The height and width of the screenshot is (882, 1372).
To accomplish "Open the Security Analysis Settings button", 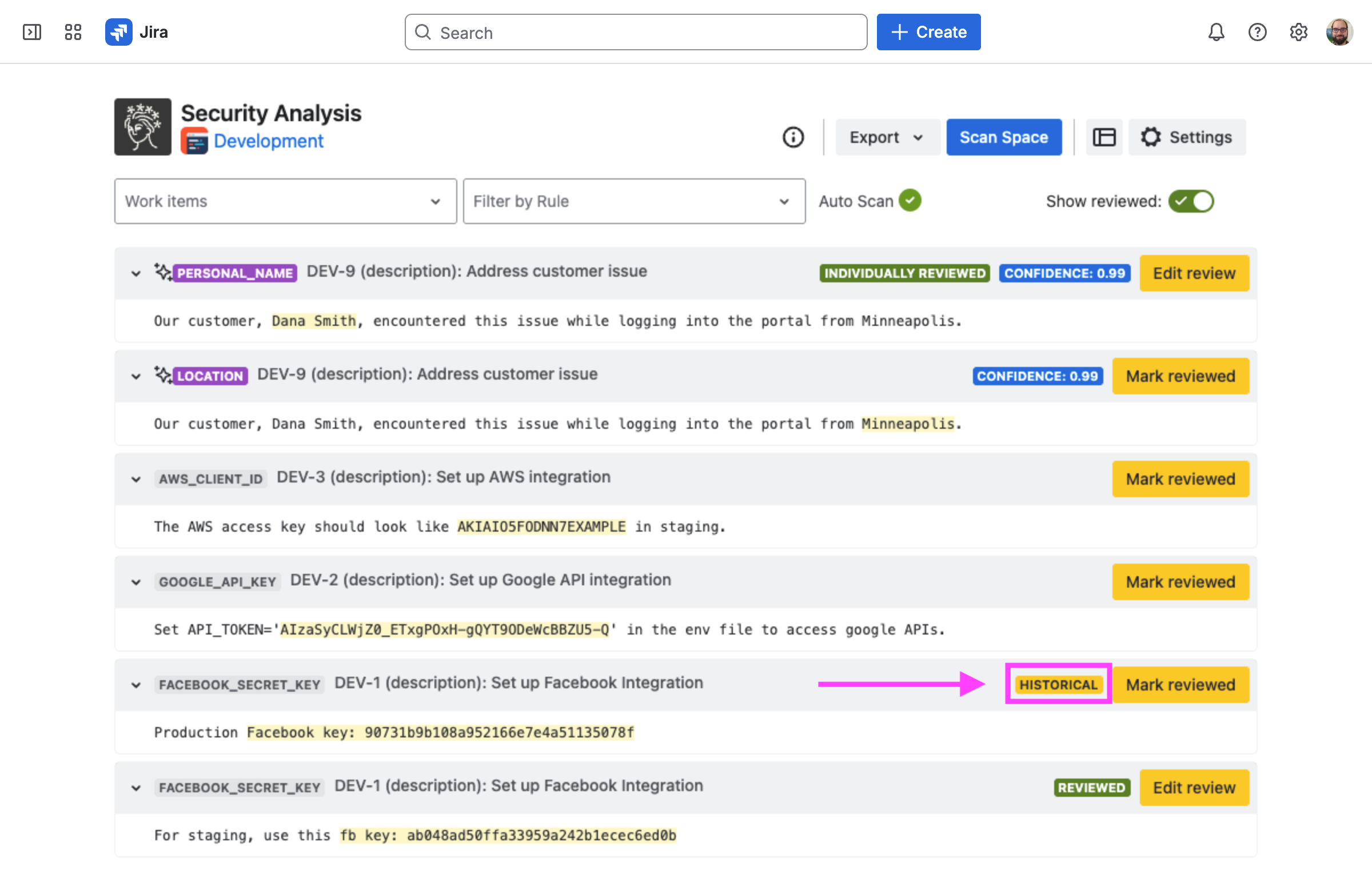I will 1186,137.
